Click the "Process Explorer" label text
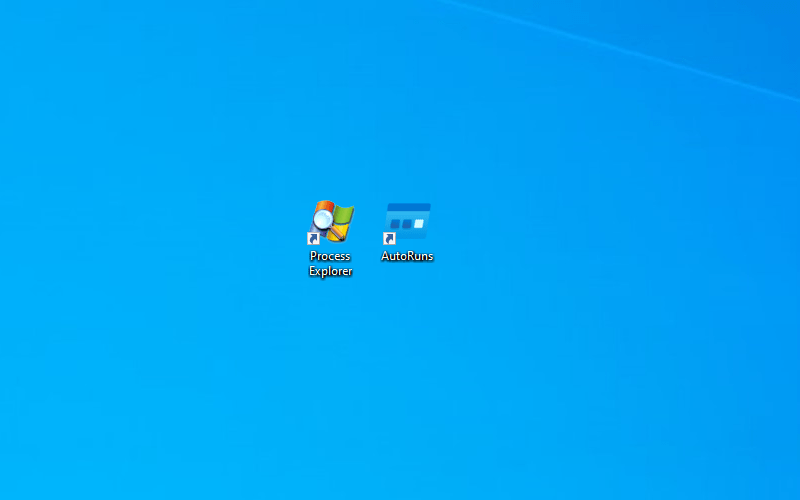 point(330,264)
